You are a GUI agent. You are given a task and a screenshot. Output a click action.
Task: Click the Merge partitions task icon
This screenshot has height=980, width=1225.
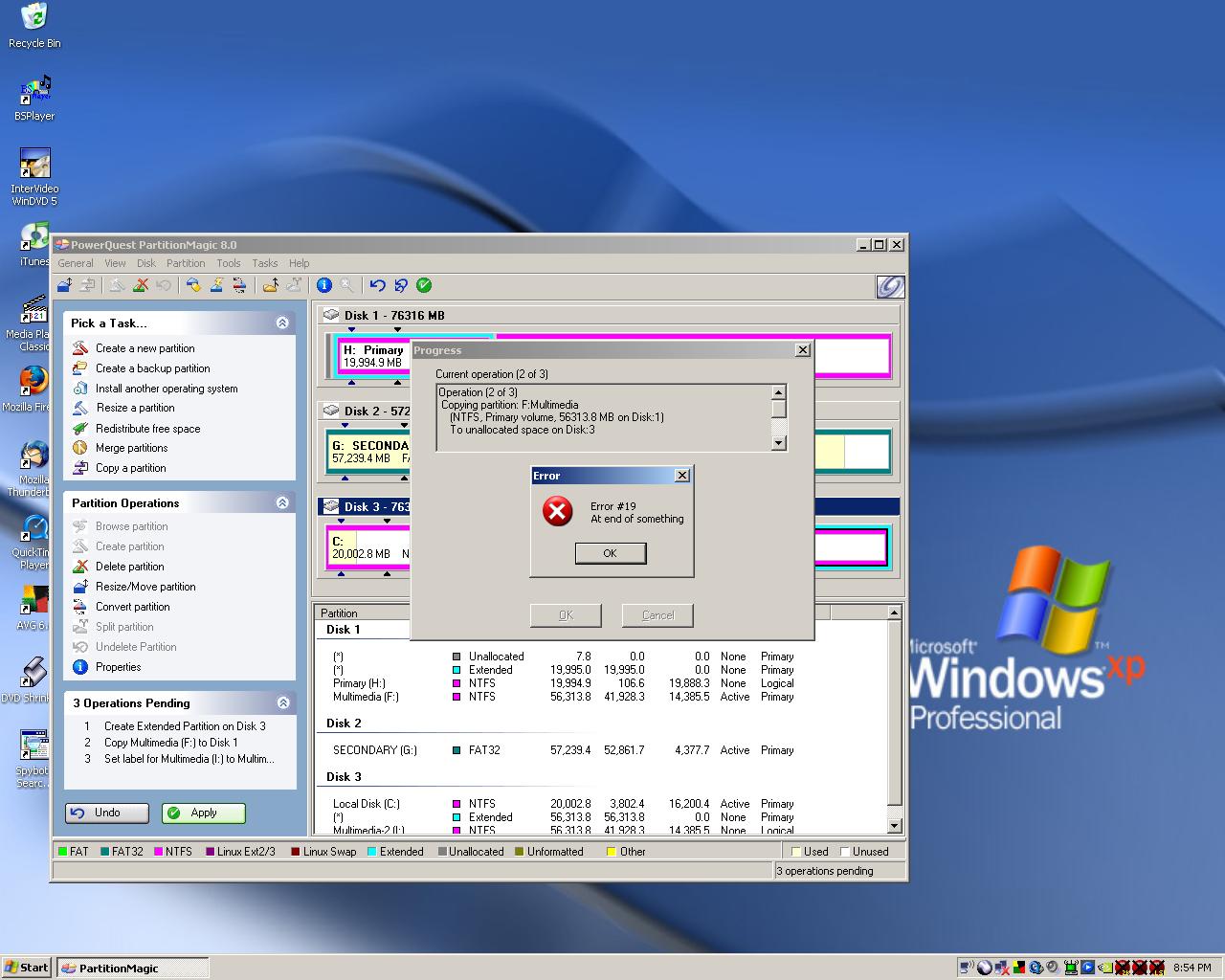[x=80, y=448]
